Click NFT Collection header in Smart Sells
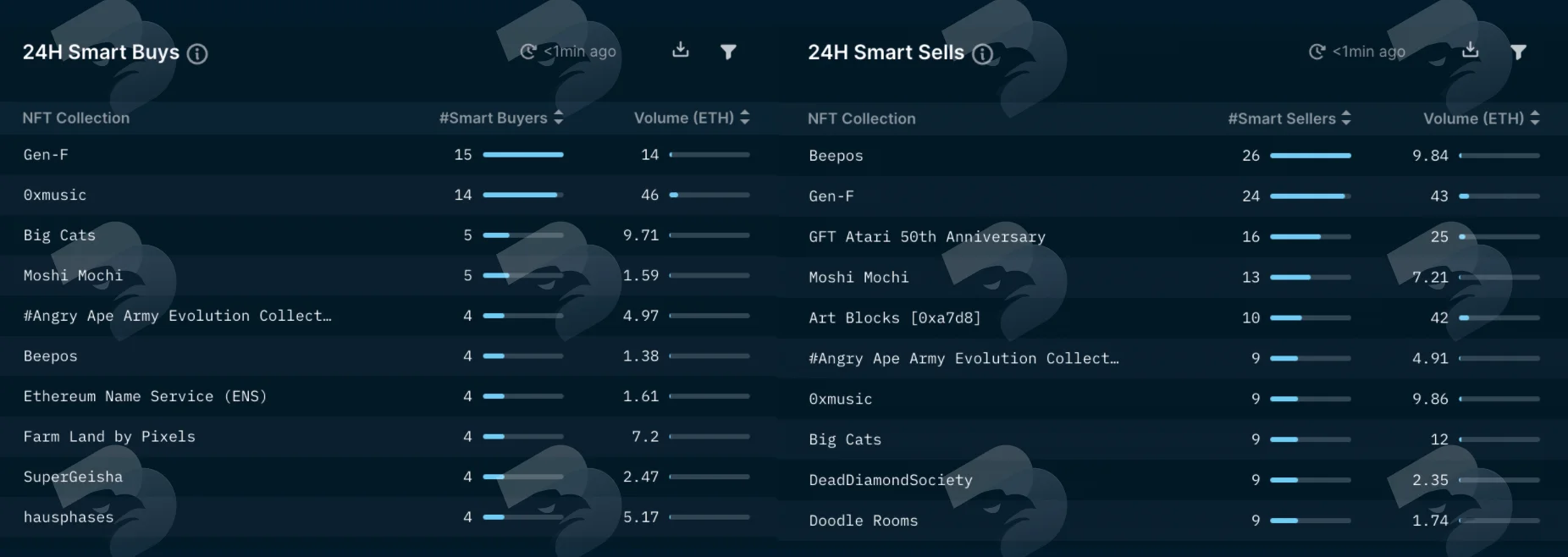This screenshot has height=557, width=1568. coord(862,119)
